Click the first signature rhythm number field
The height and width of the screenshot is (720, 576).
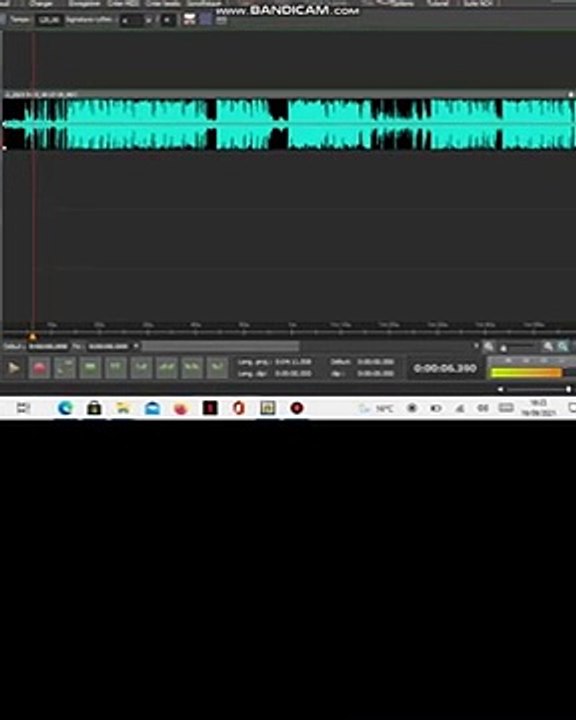[x=131, y=20]
